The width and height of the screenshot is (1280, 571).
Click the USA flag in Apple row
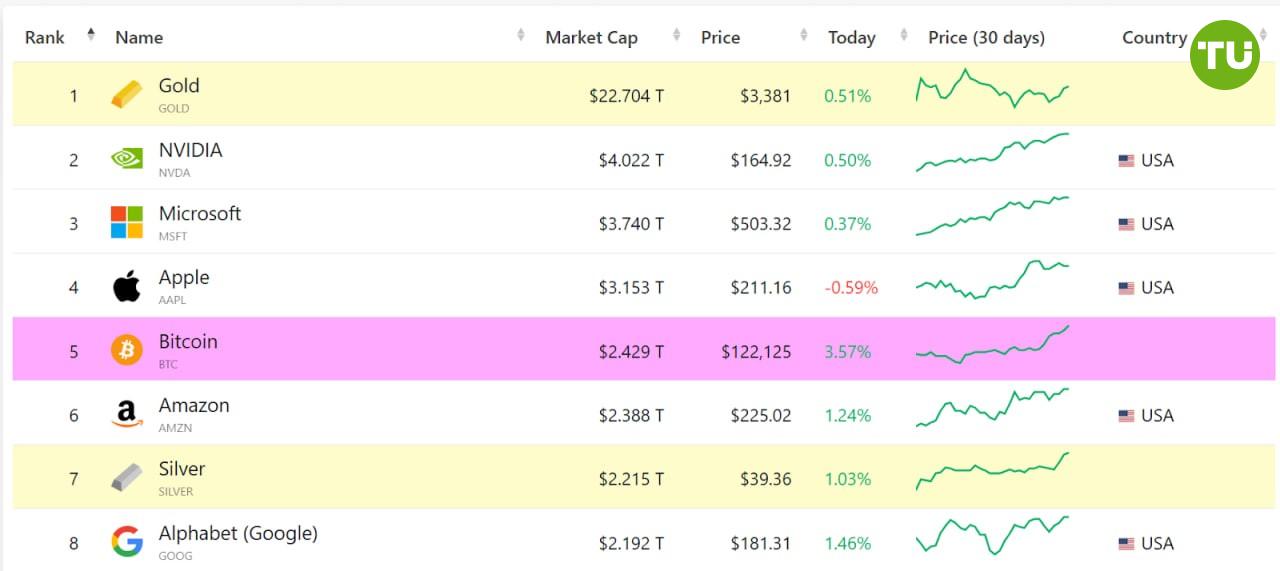click(1126, 288)
